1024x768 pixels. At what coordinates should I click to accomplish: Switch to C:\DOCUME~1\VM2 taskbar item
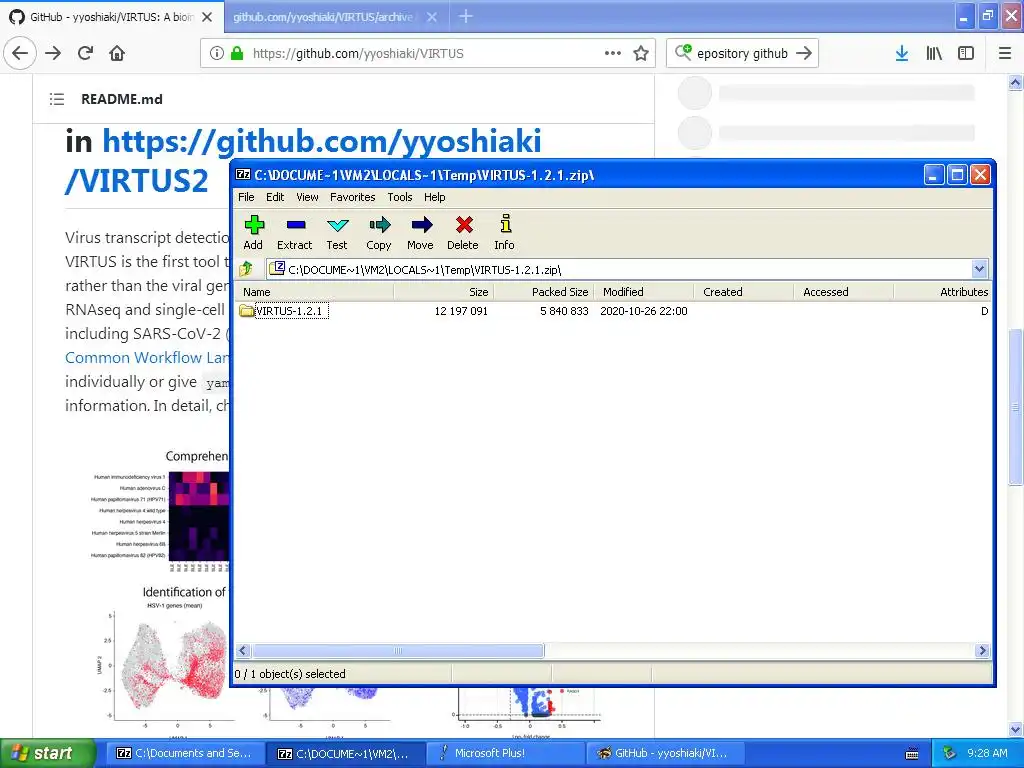tap(345, 753)
